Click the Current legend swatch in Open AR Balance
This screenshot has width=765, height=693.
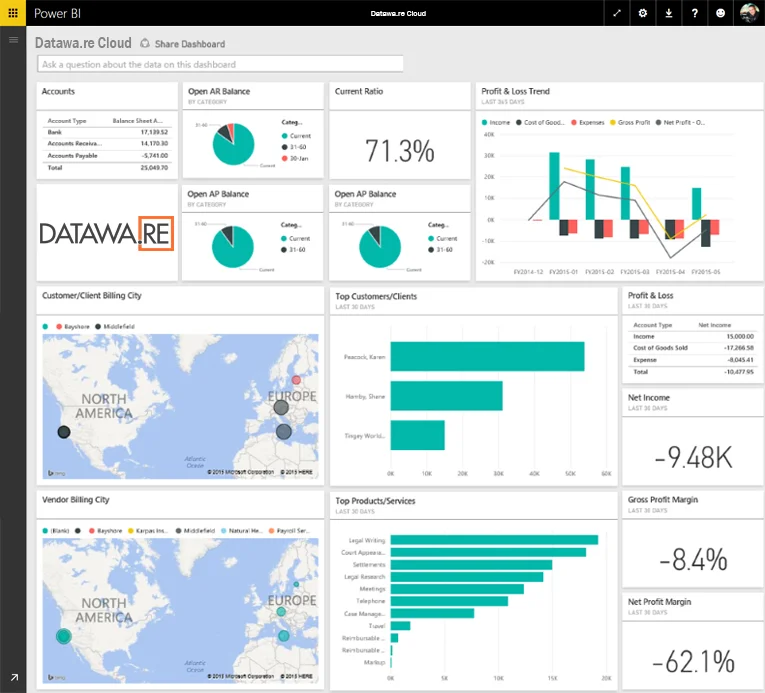(284, 136)
